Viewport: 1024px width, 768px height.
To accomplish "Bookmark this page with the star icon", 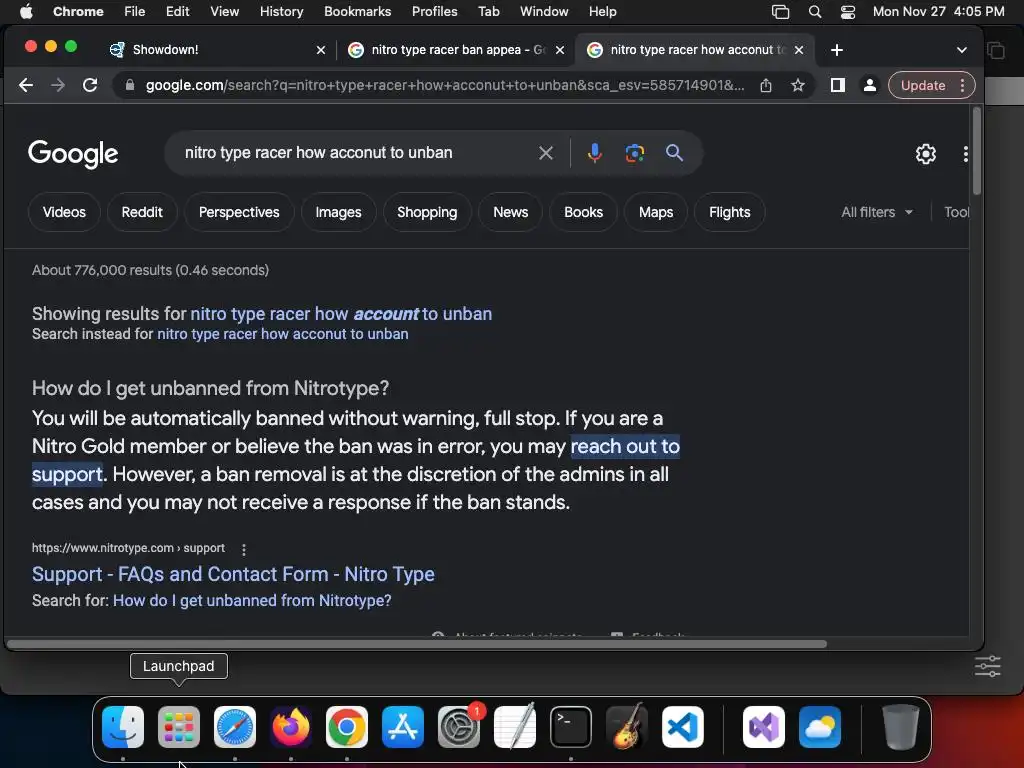I will coord(797,85).
